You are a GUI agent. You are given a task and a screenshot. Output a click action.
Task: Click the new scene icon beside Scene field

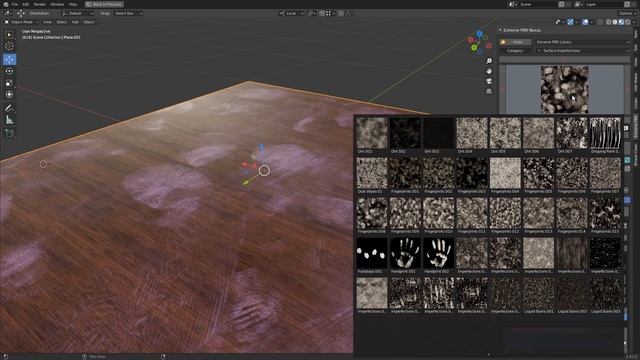point(561,4)
